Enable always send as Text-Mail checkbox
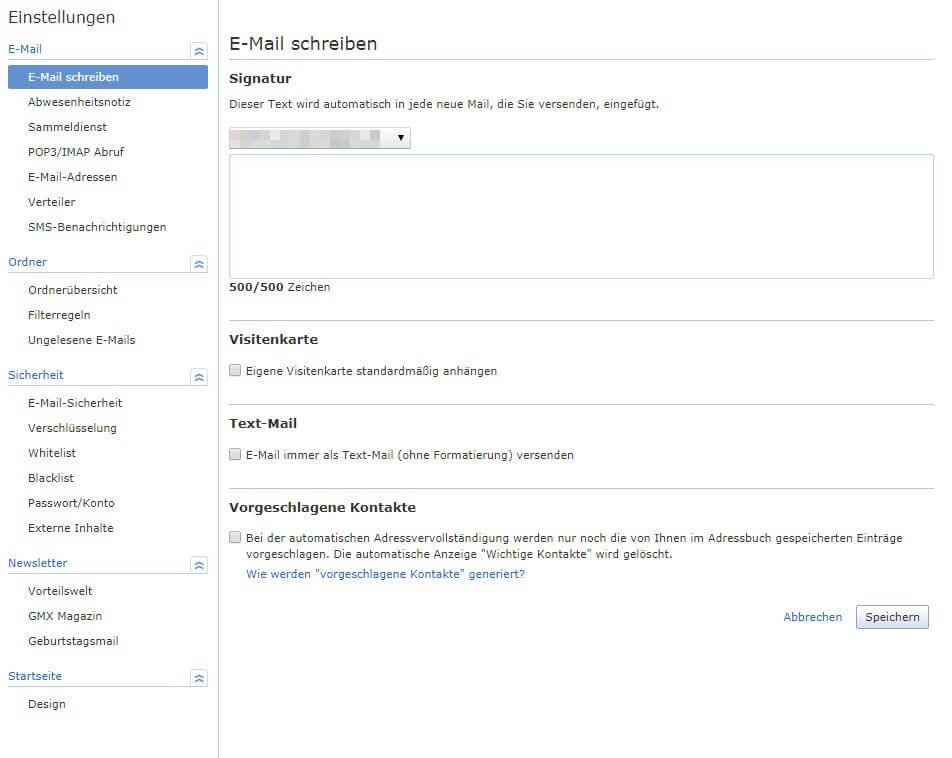952x758 pixels. [235, 454]
